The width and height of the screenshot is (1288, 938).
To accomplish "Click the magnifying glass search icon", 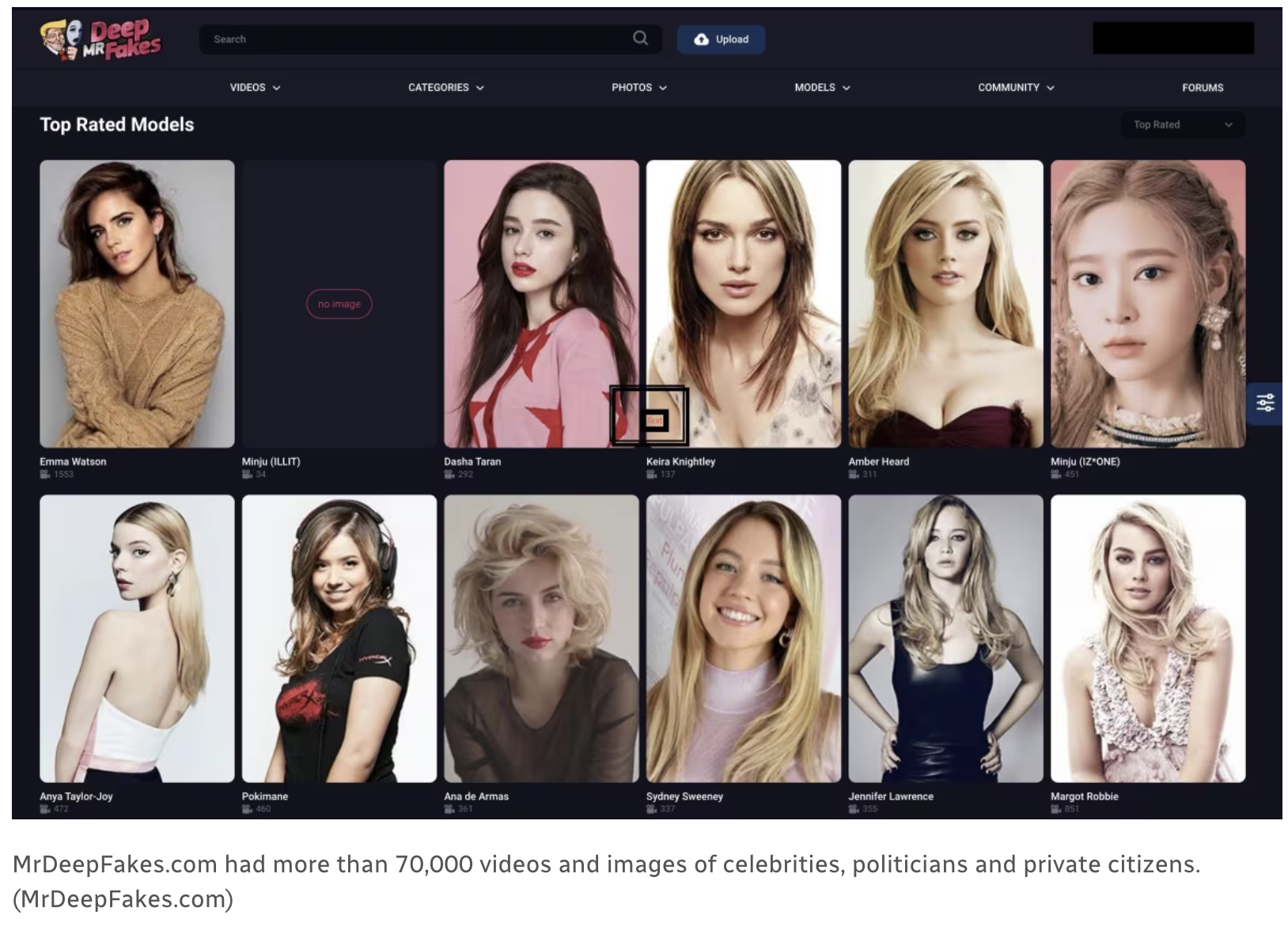I will click(640, 38).
